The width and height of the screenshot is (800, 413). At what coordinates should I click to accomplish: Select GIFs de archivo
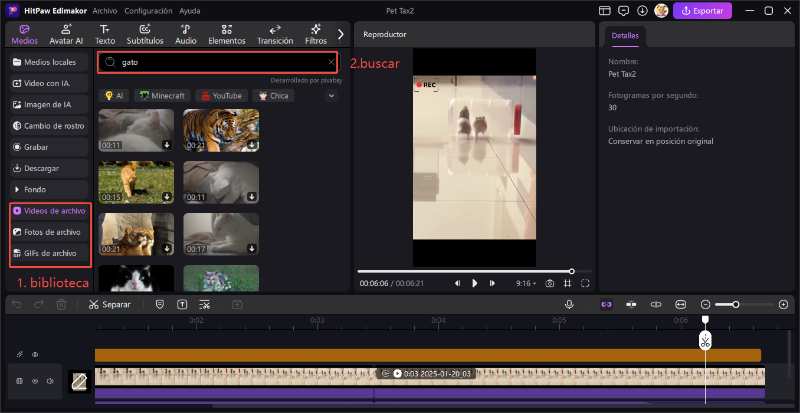49,253
